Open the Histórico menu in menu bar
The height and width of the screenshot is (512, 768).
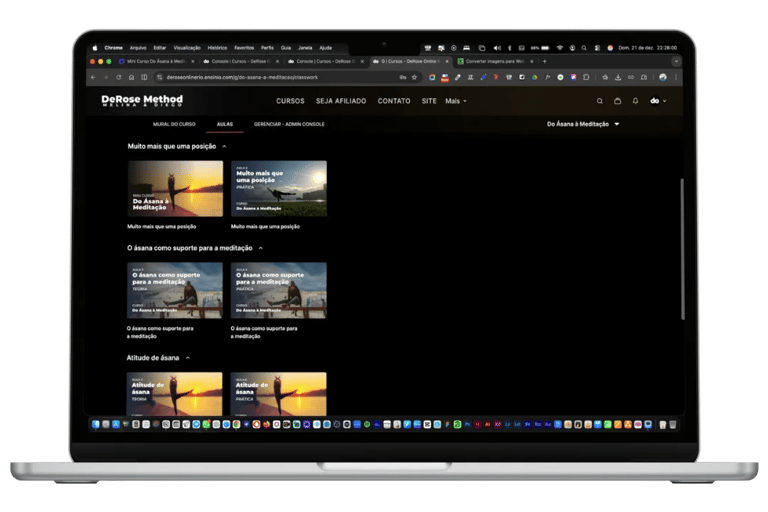[x=217, y=48]
